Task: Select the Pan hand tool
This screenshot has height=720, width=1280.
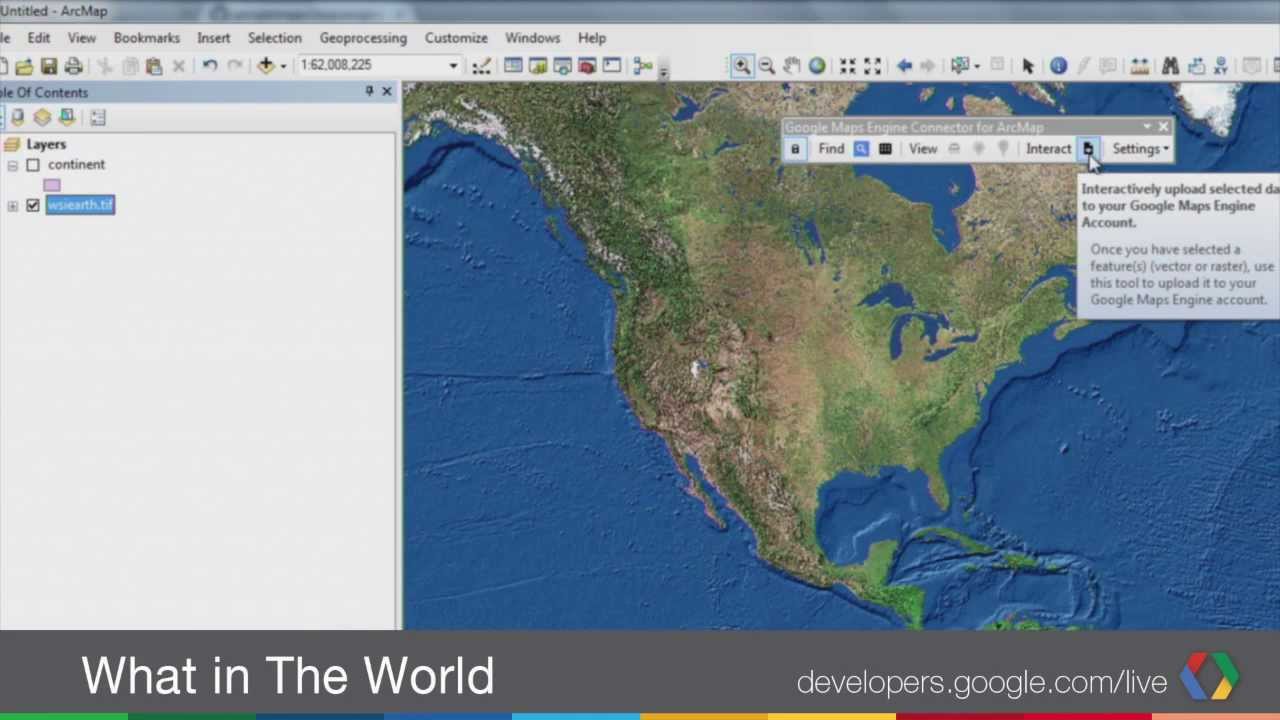Action: 792,66
